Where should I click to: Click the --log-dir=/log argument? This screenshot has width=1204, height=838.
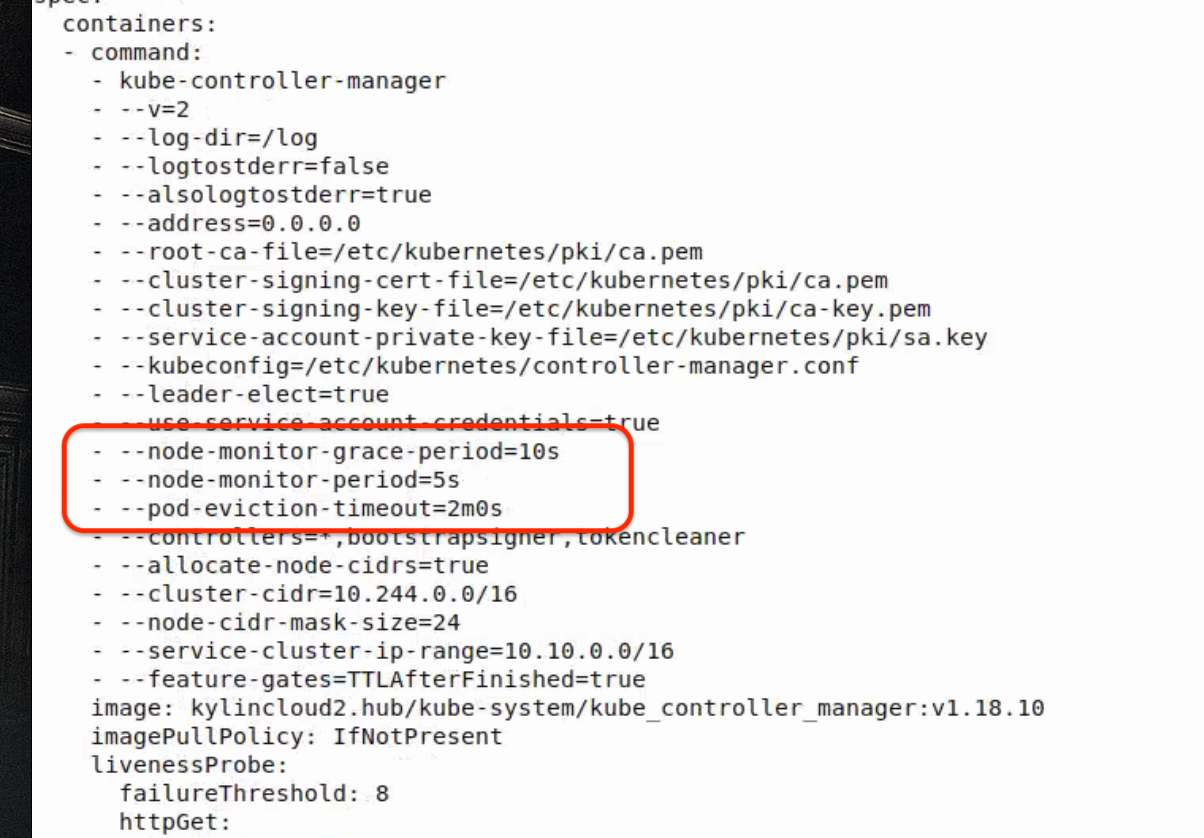tap(232, 138)
